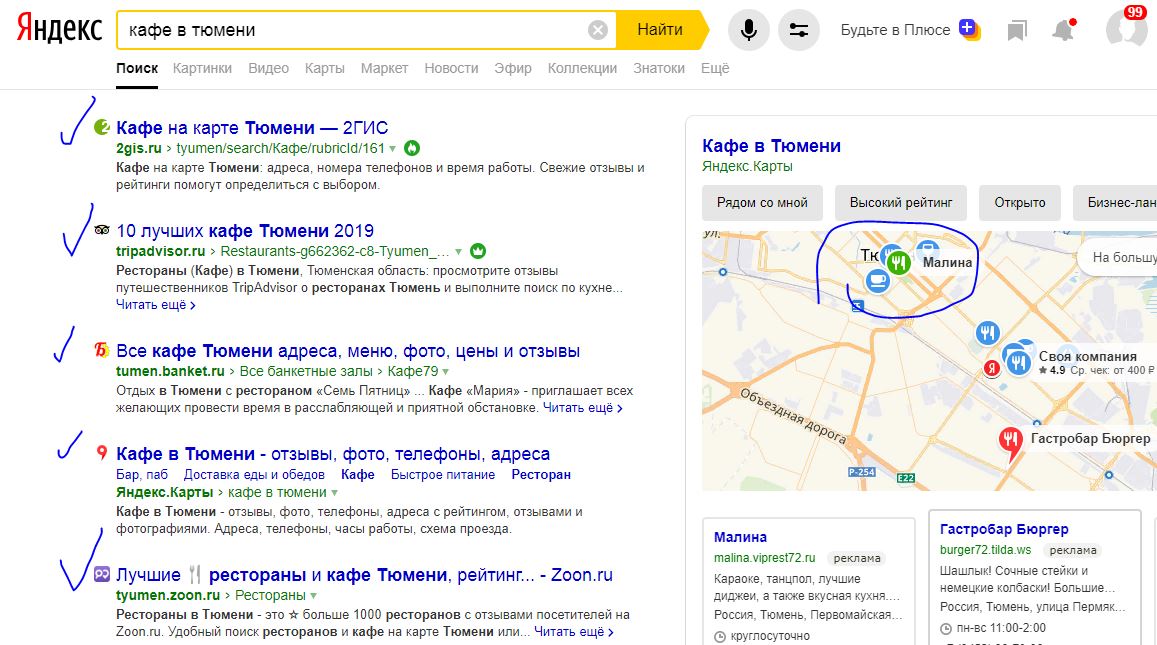Follow the Быстрое питание sitelink
The height and width of the screenshot is (645, 1157).
point(443,475)
